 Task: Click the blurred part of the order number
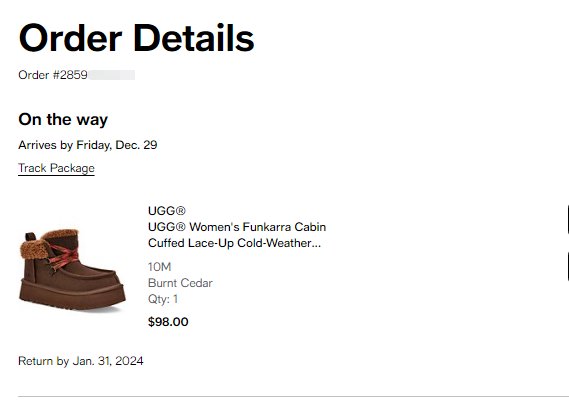(x=111, y=75)
